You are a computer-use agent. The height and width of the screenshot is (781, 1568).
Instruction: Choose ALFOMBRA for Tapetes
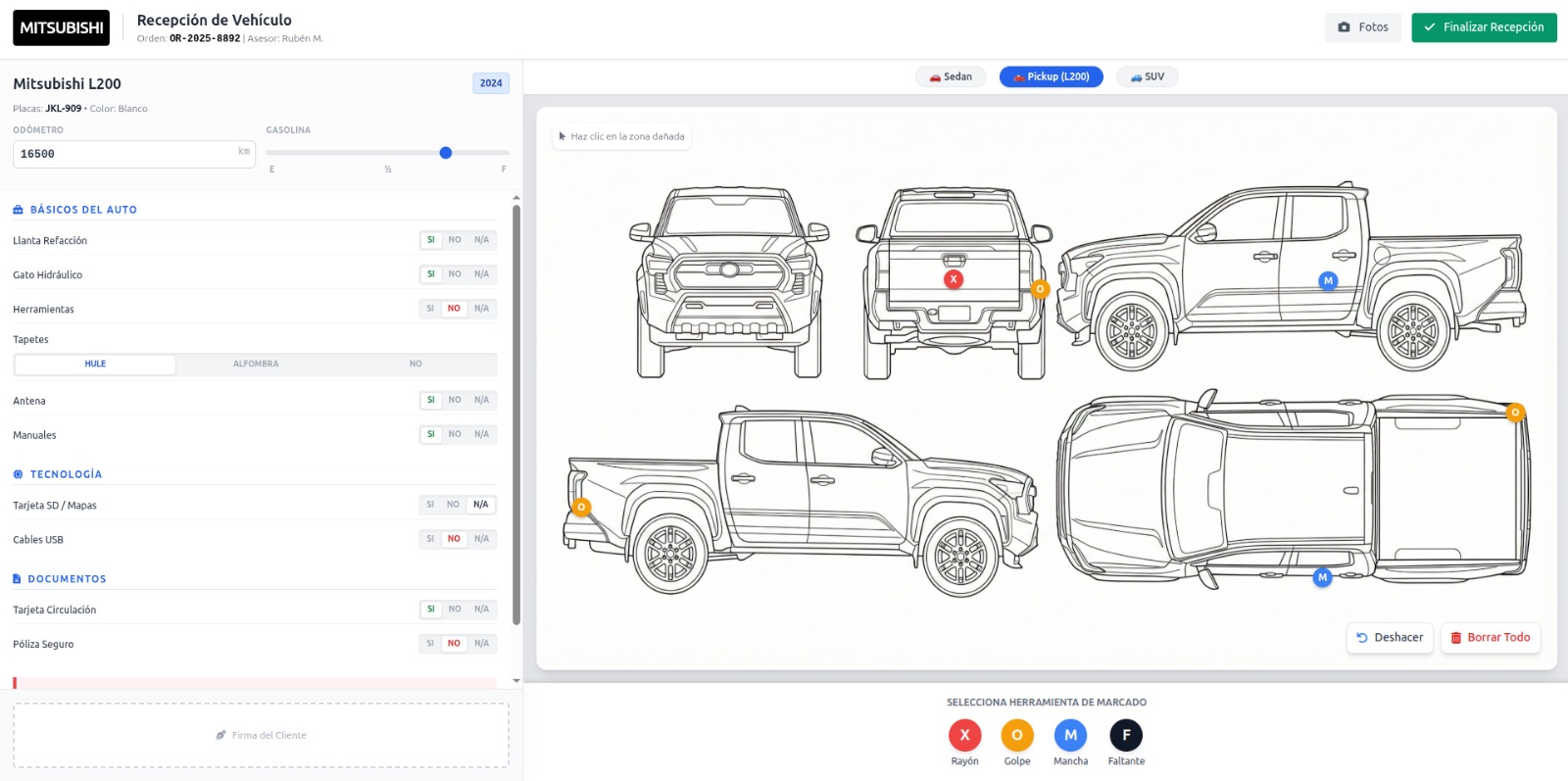256,365
